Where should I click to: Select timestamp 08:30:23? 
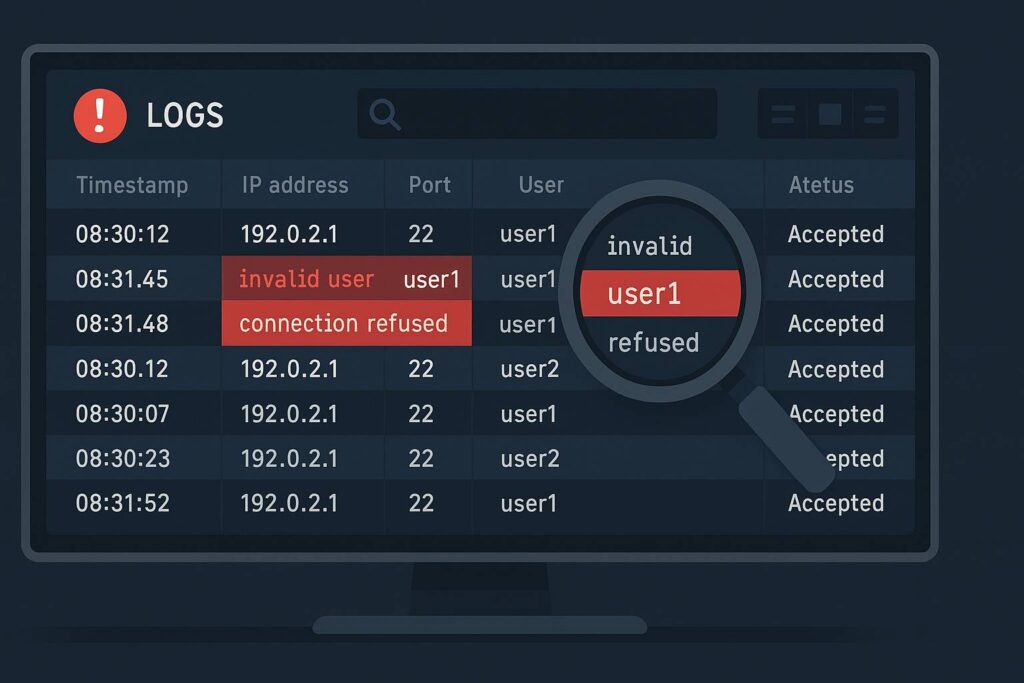click(x=123, y=458)
